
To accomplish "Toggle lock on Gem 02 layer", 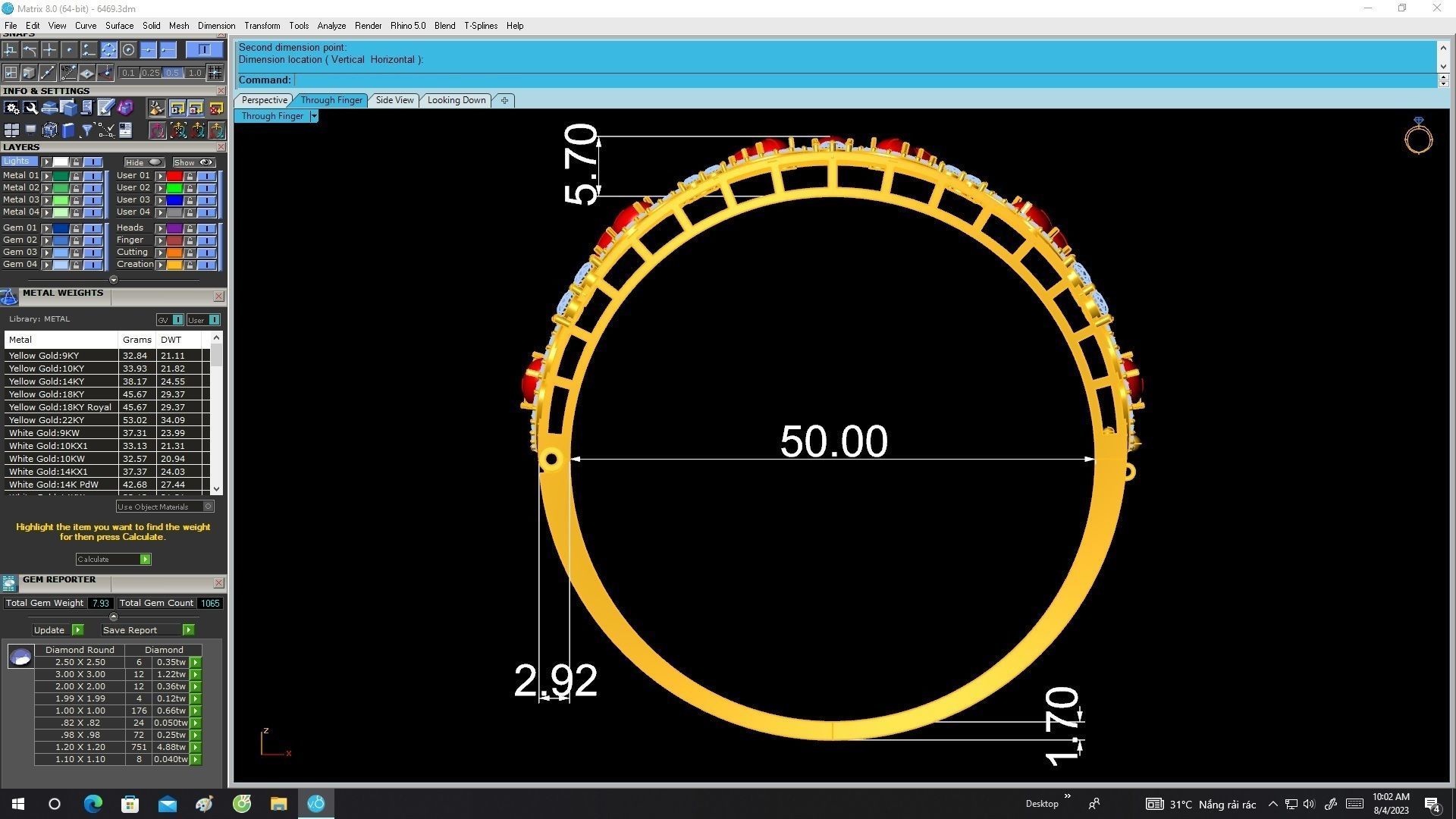I will tap(76, 240).
